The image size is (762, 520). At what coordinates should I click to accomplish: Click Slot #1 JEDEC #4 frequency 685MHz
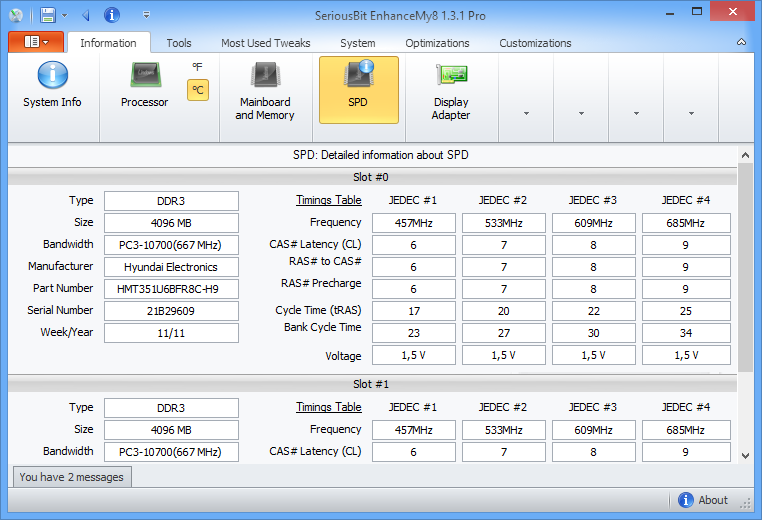pos(686,430)
